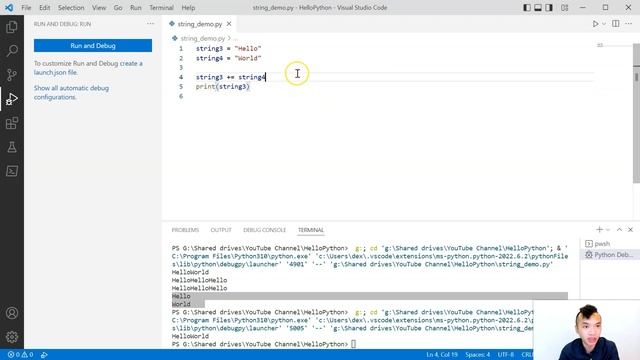
Task: Open run button dropdown arrow
Action: pos(604,24)
